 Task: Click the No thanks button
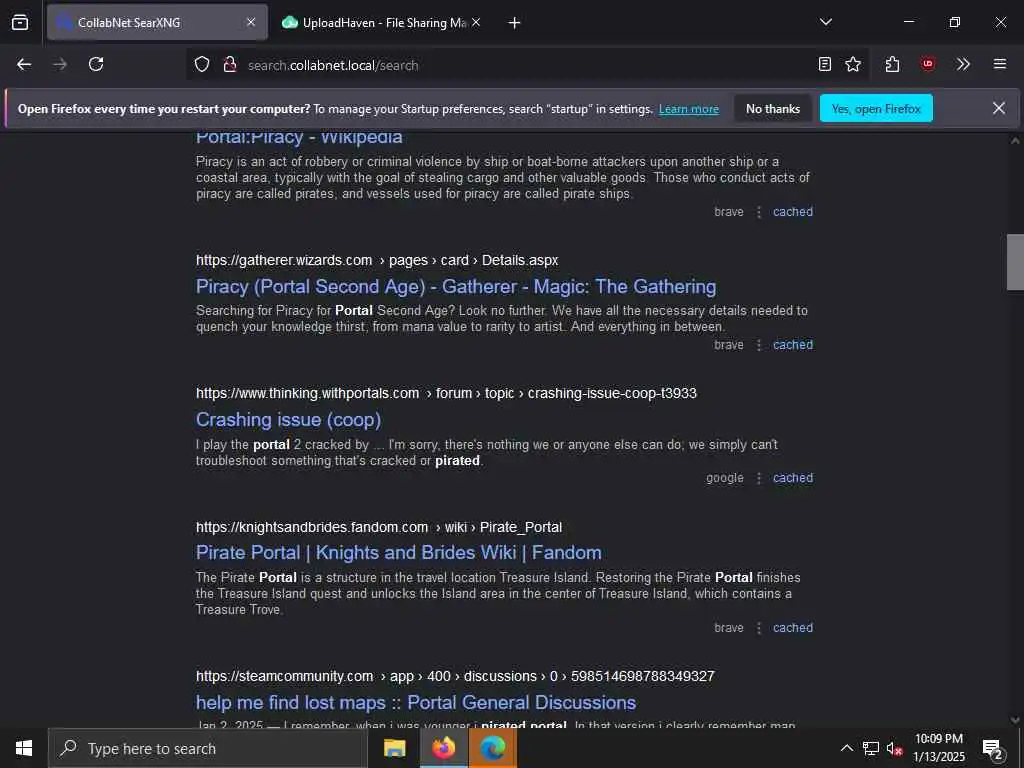coord(773,108)
